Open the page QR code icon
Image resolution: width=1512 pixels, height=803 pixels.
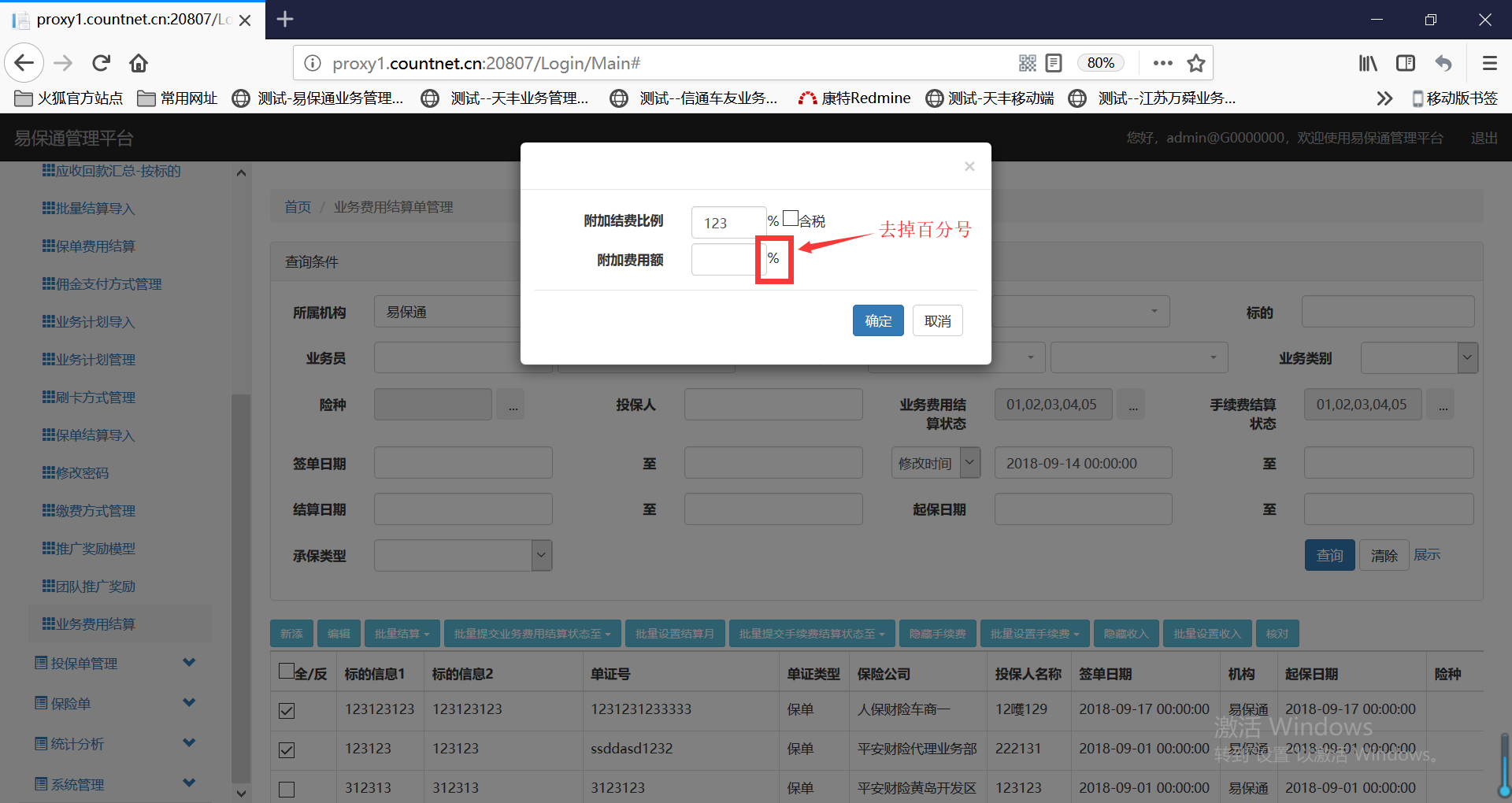(x=1027, y=63)
